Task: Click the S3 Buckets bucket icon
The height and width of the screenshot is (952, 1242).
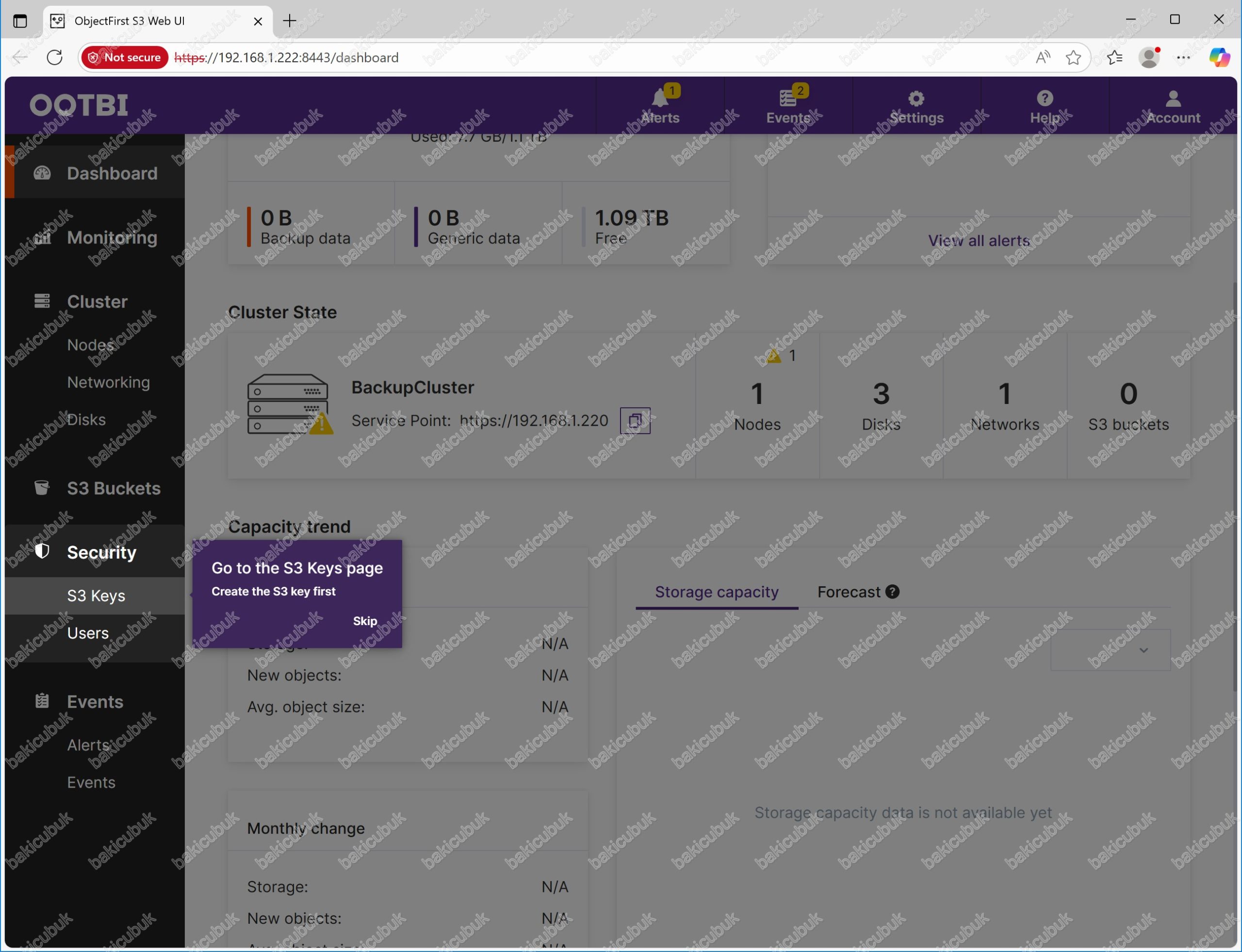Action: pos(42,488)
